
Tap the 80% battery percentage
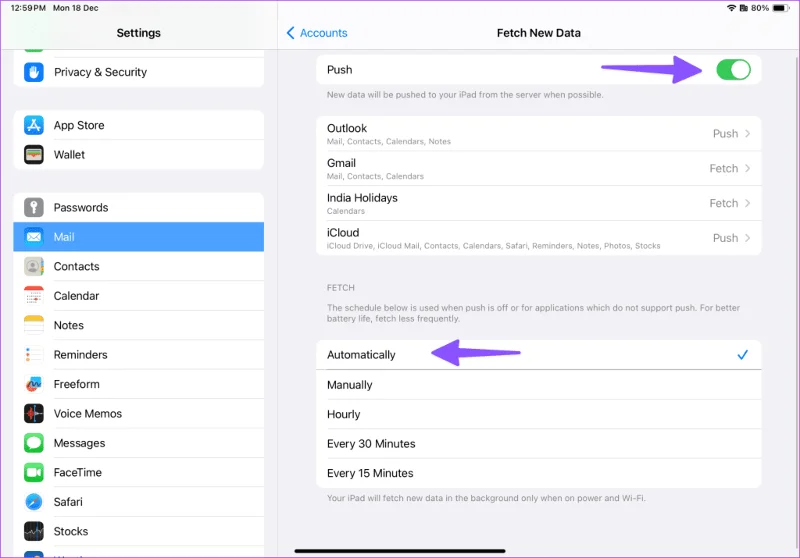click(760, 8)
